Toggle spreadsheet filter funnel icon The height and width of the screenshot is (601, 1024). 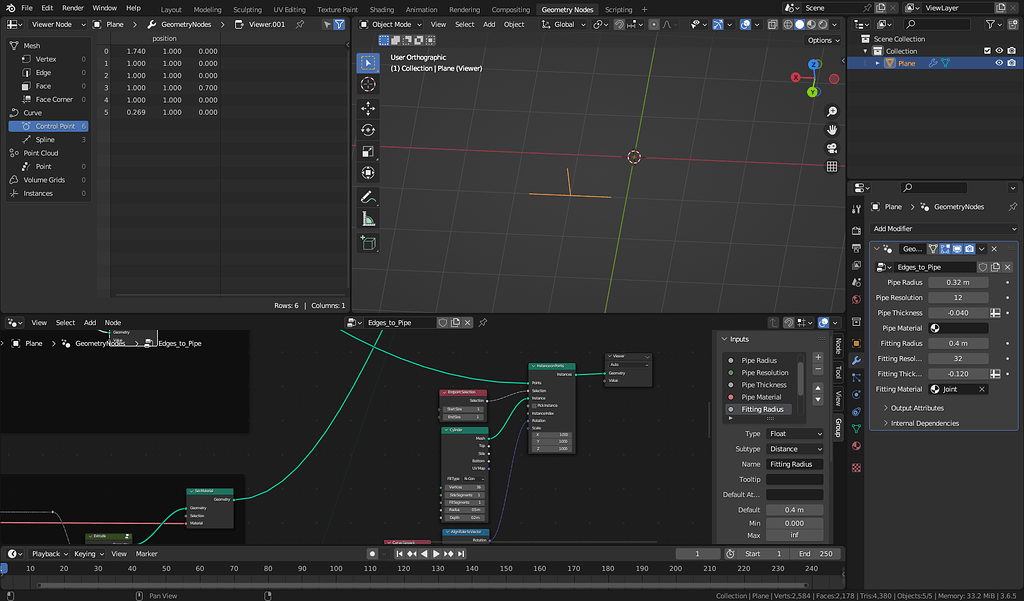339,24
